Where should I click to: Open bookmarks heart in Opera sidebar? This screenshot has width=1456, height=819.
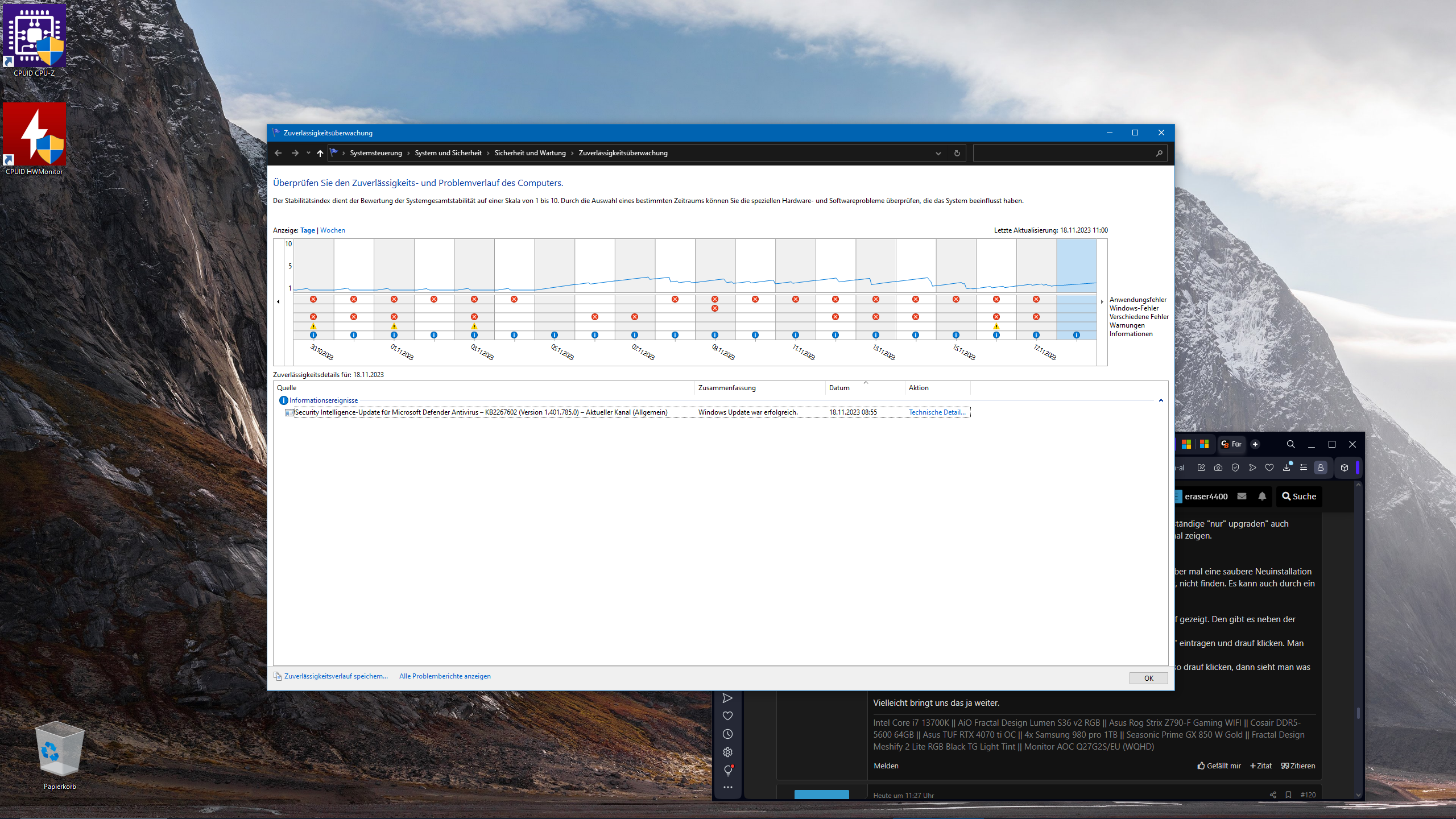(727, 715)
